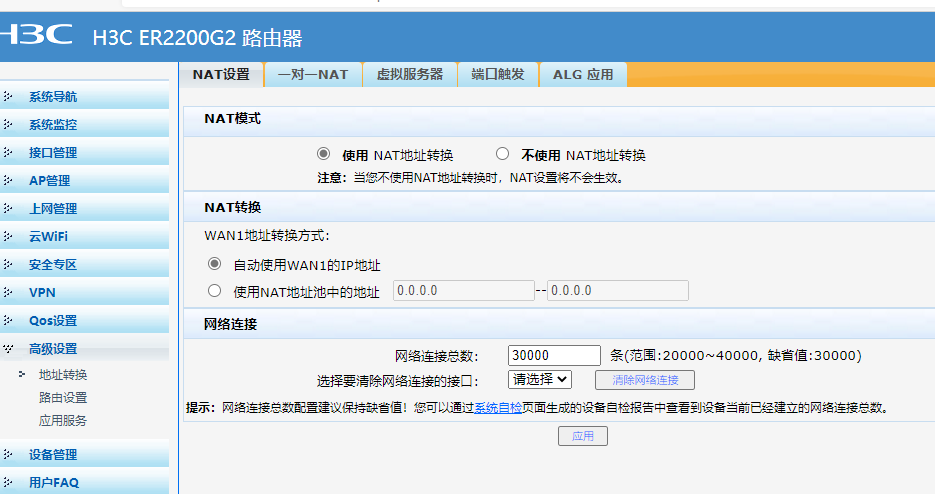
Task: Click expand arrow icon beside AP管理
Action: (x=8, y=180)
